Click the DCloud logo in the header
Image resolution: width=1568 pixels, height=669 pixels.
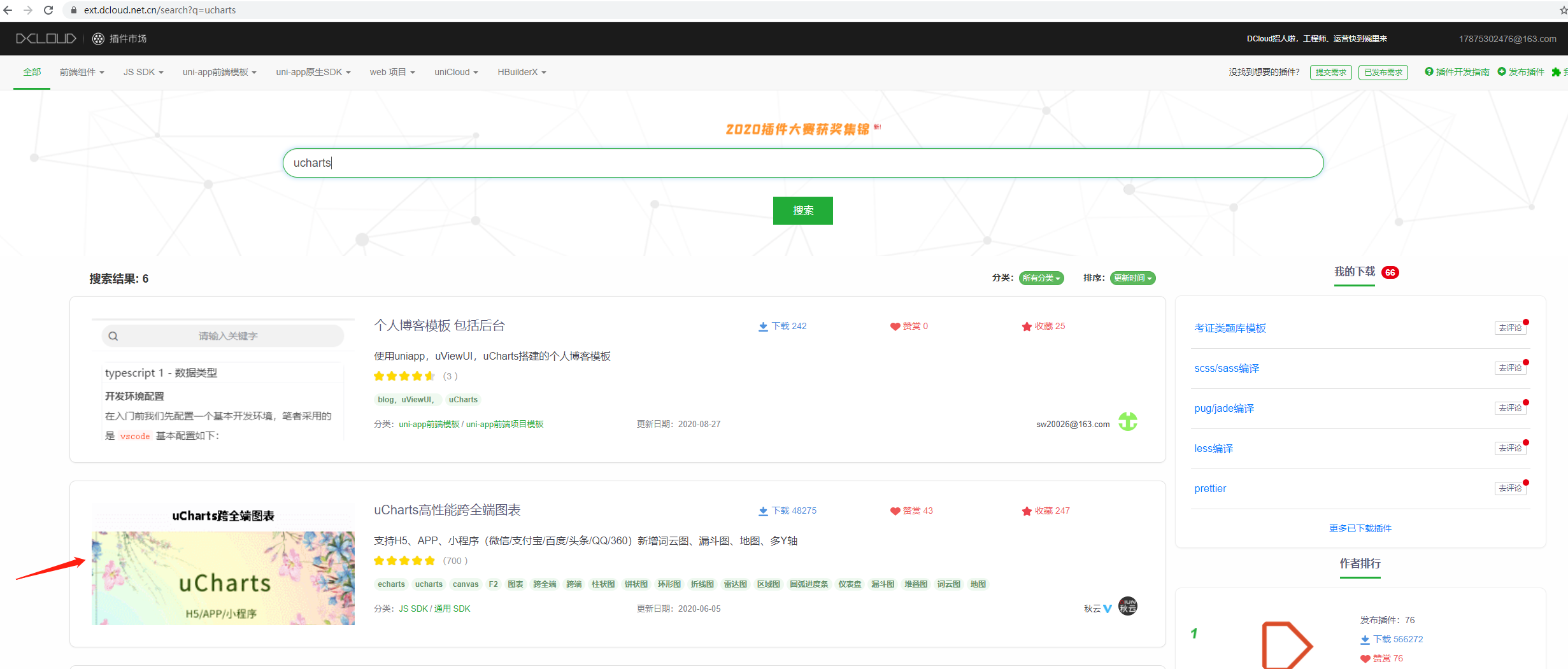45,38
